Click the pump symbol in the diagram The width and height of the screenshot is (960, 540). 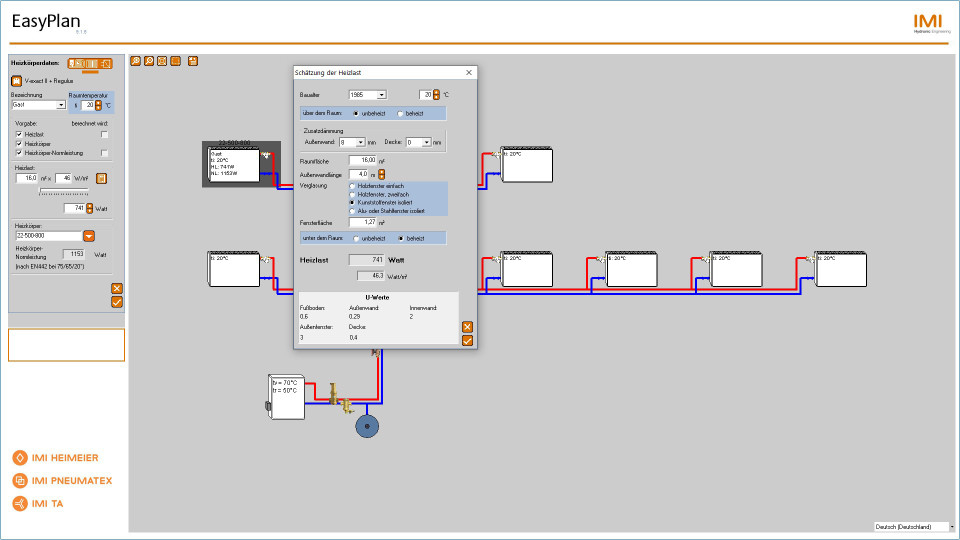point(368,427)
